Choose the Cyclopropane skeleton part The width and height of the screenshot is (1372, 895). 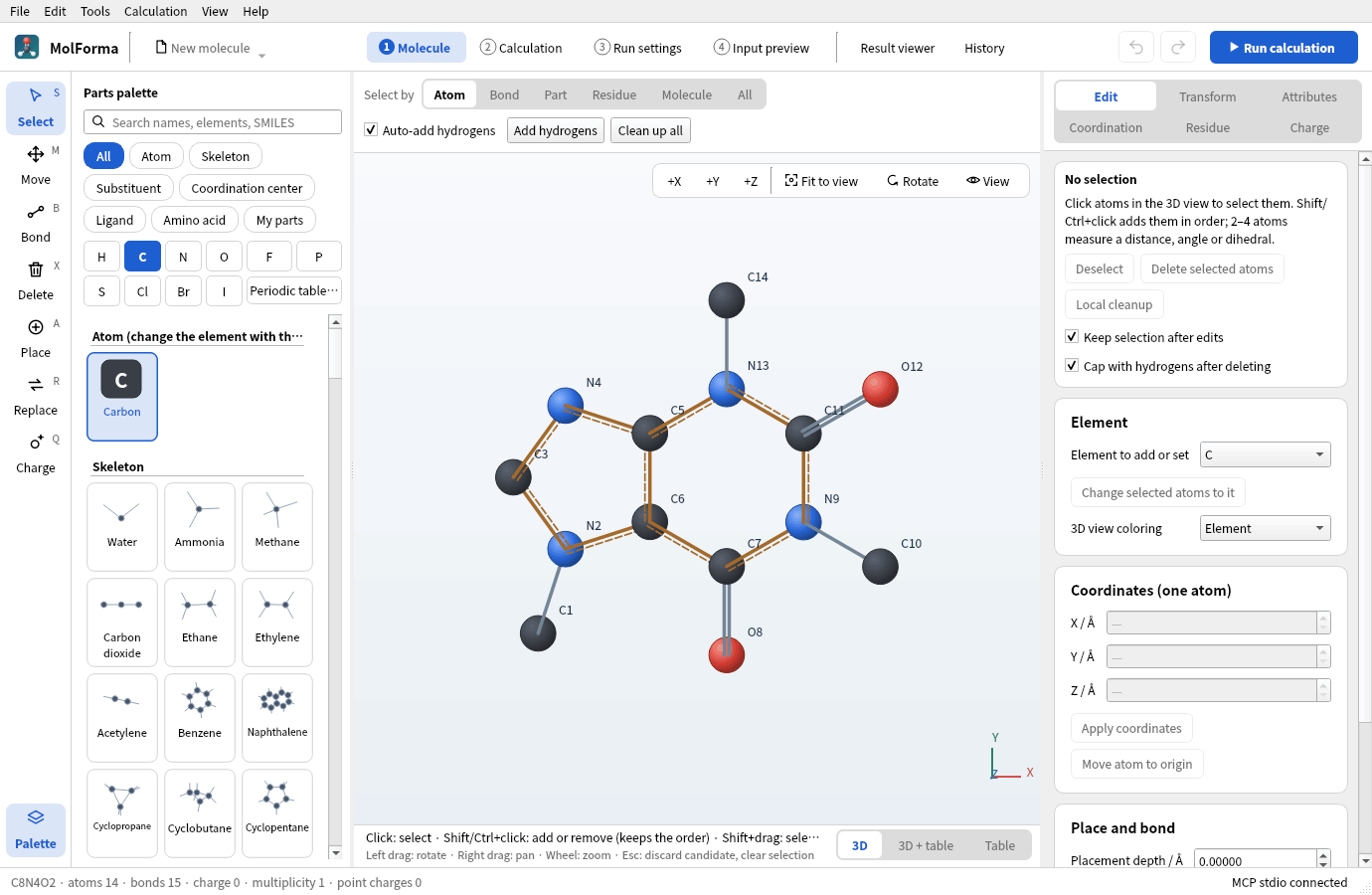click(122, 813)
